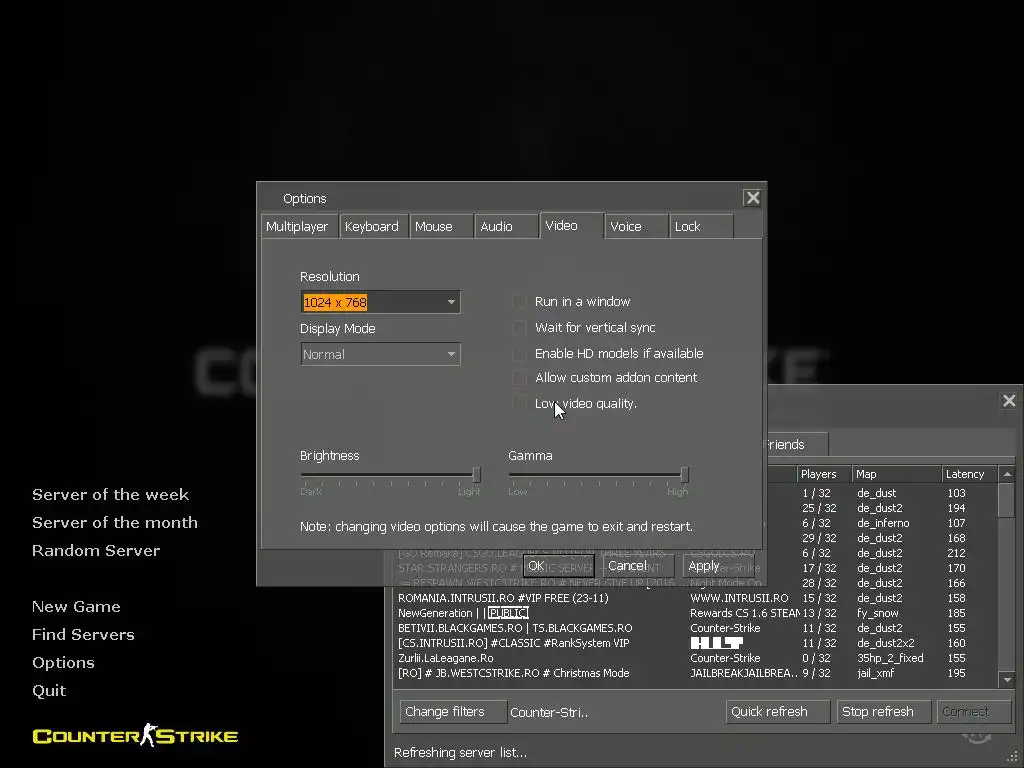1024x768 pixels.
Task: Open Server of the month
Action: coord(115,523)
